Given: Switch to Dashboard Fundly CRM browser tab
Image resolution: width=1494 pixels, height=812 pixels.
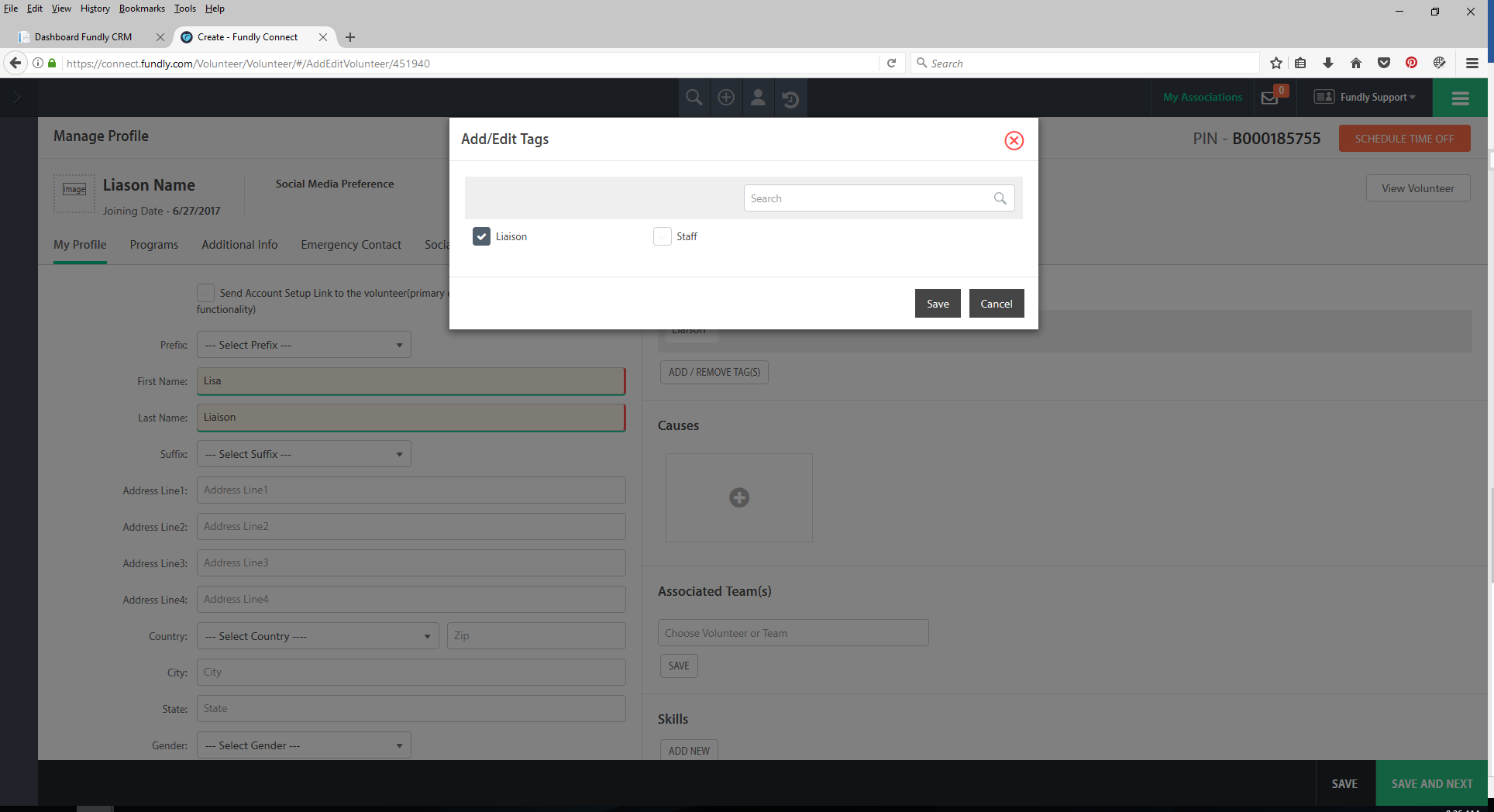Looking at the screenshot, I should pos(83,37).
